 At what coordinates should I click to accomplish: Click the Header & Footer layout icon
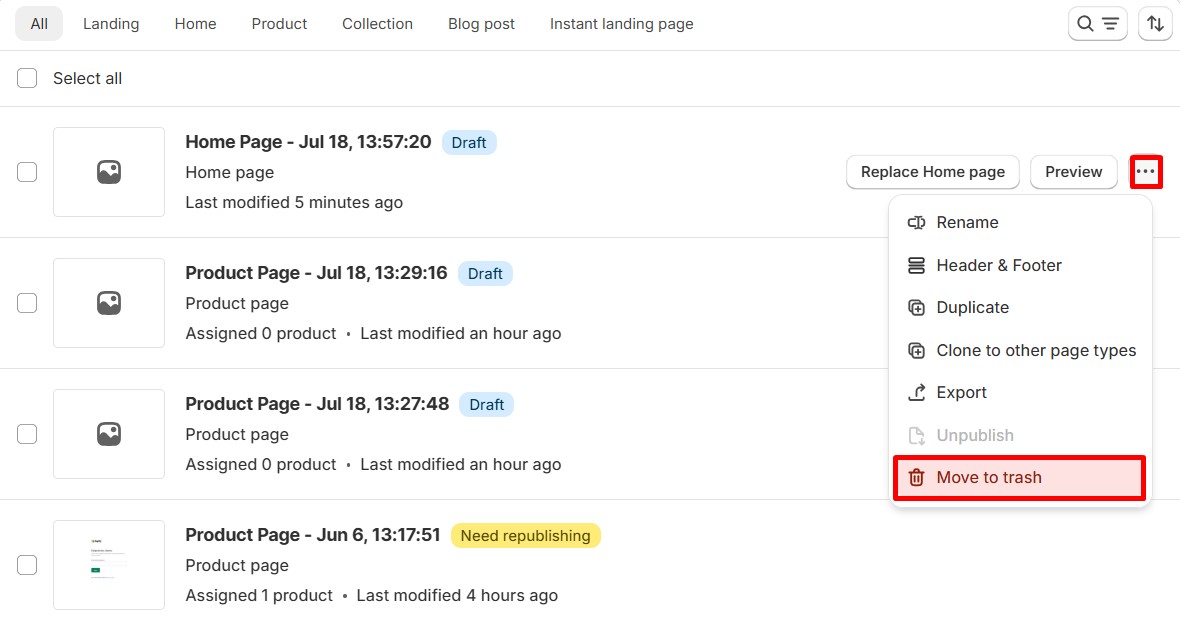916,266
